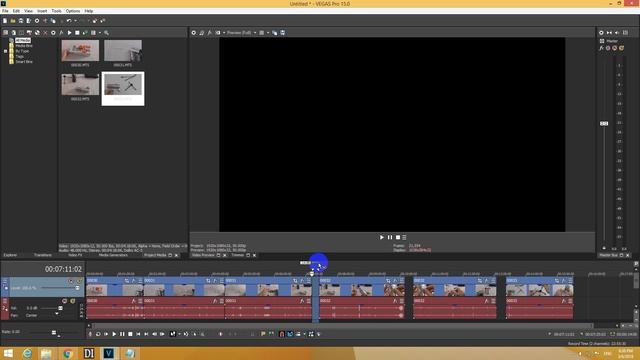Switch to the Trimmer tab
The height and width of the screenshot is (360, 640).
(238, 255)
